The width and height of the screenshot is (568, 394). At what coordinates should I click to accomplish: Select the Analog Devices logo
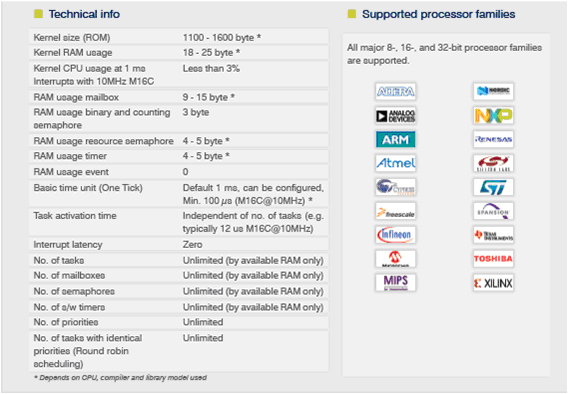395,116
